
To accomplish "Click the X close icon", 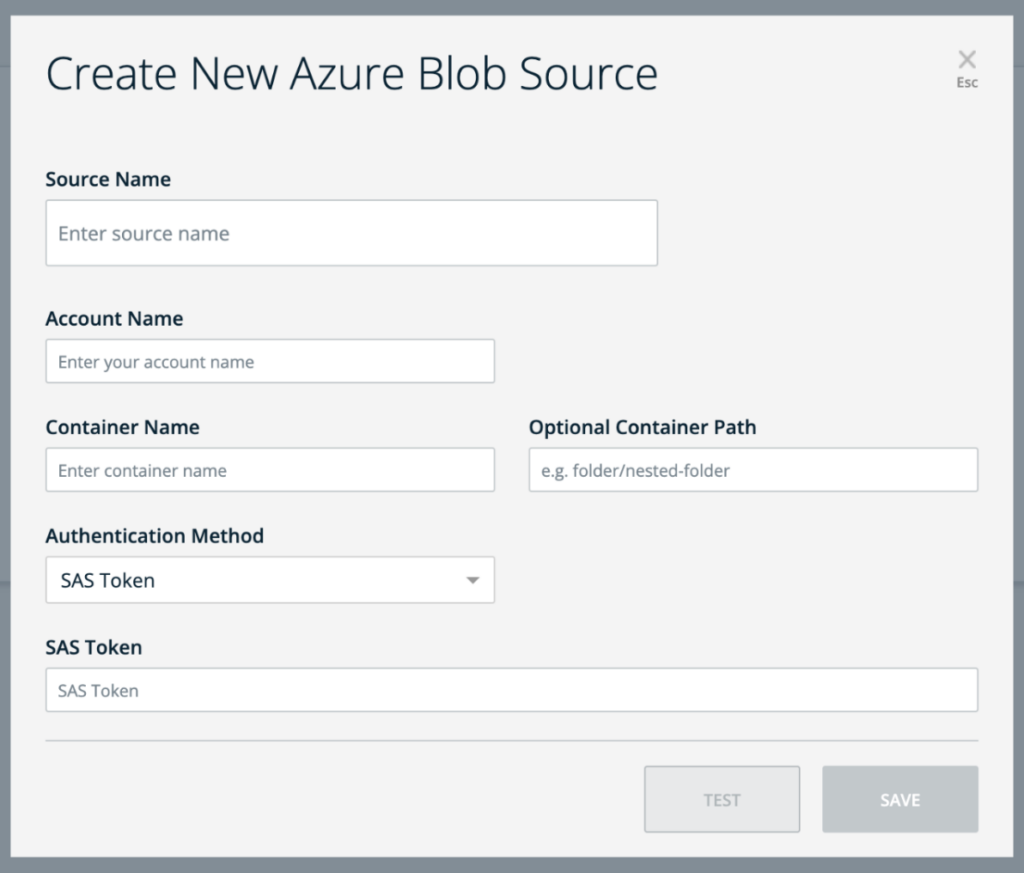I will click(966, 57).
